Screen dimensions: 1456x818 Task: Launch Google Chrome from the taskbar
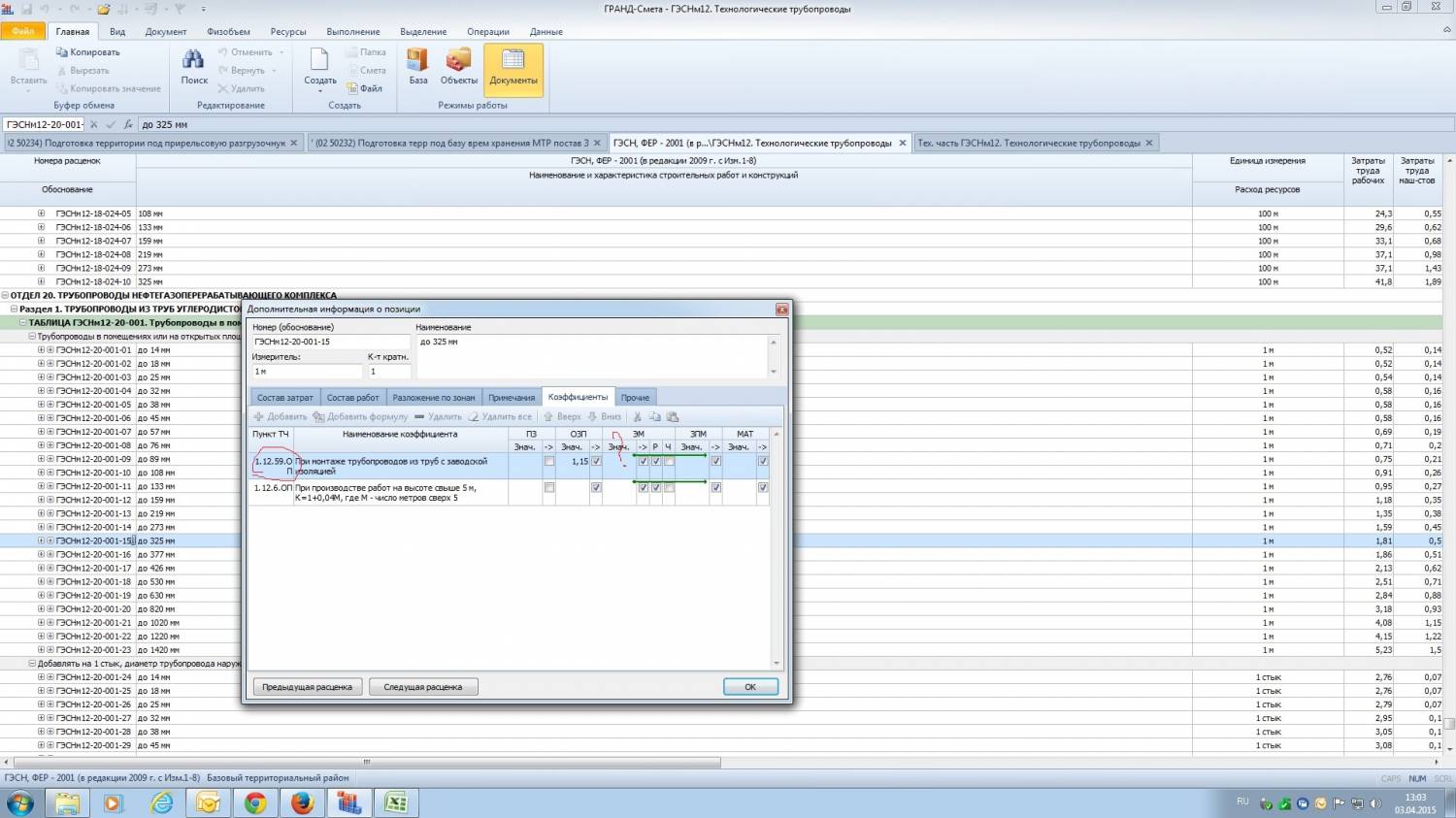pos(255,802)
